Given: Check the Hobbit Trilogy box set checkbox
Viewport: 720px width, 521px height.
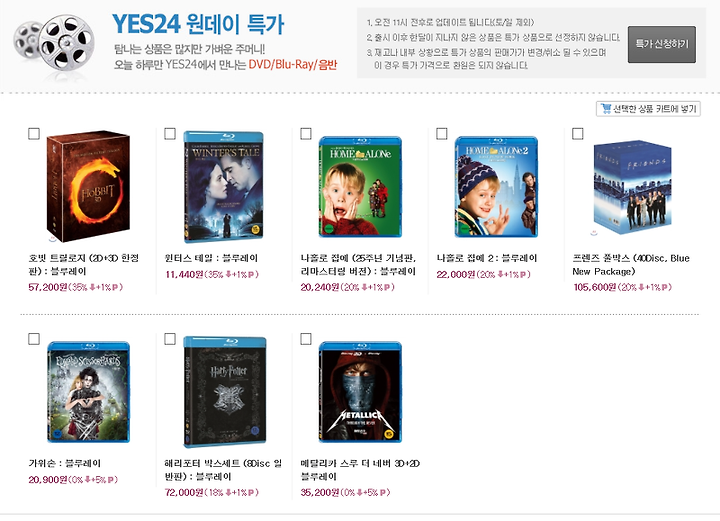Looking at the screenshot, I should pyautogui.click(x=34, y=134).
